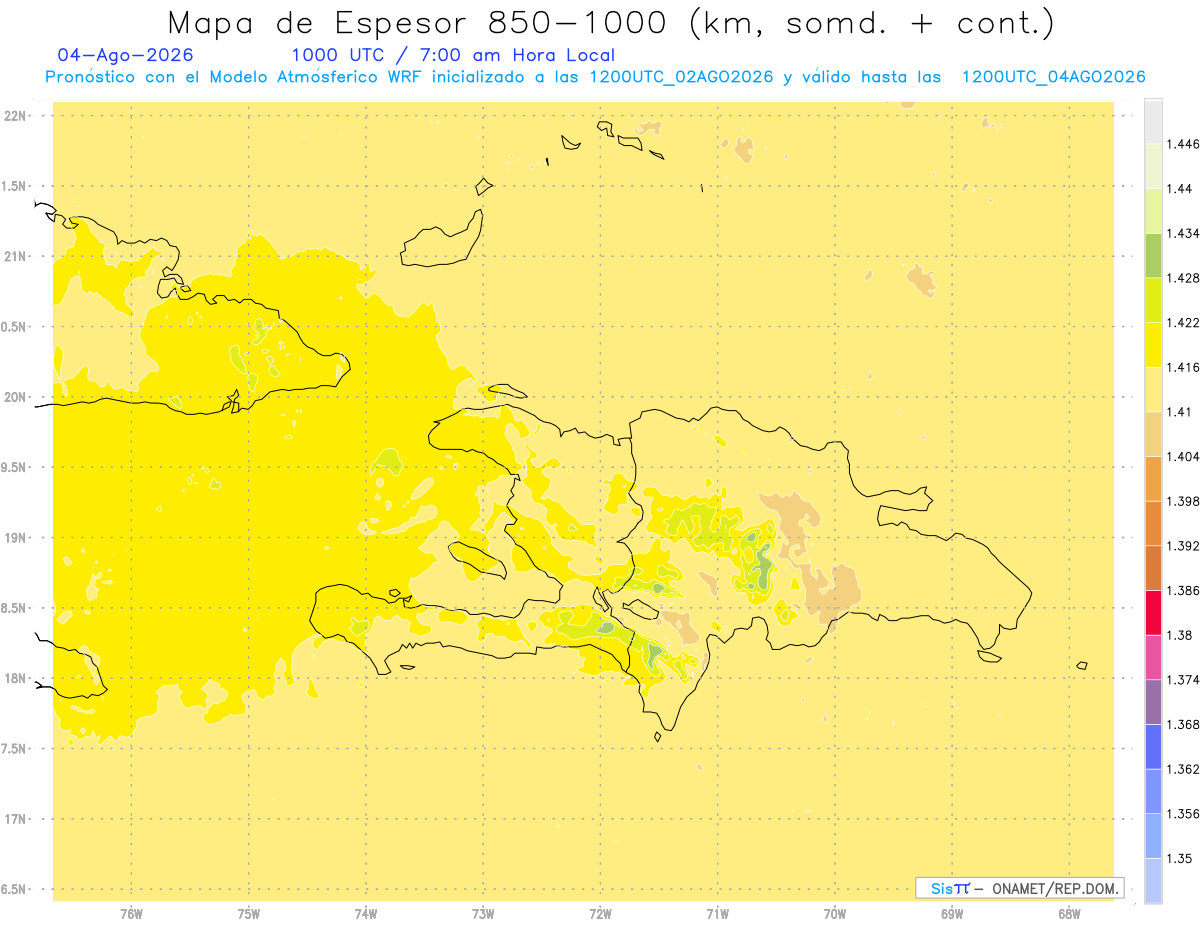Click the legend value '1.362'
The width and height of the screenshot is (1200, 927).
click(x=1183, y=769)
